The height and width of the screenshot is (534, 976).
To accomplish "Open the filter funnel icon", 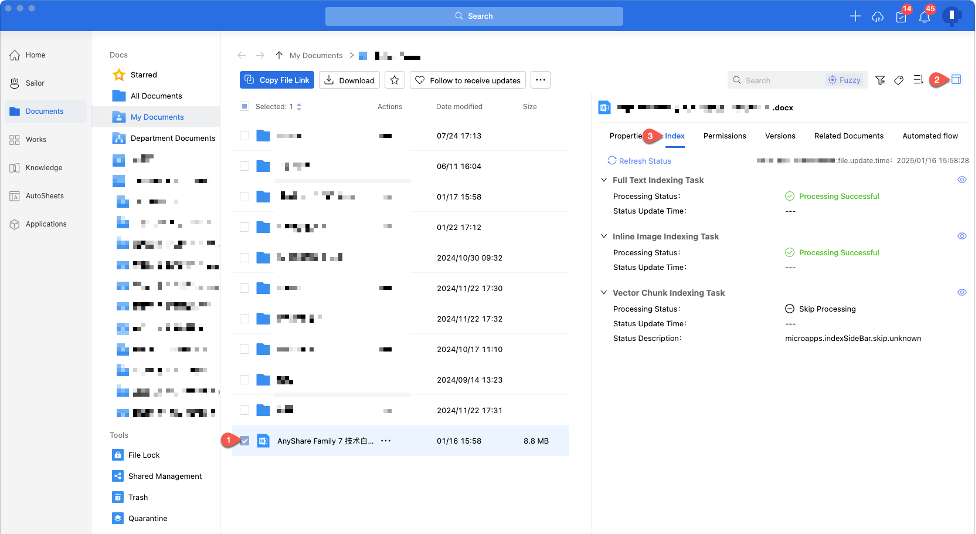I will click(880, 80).
